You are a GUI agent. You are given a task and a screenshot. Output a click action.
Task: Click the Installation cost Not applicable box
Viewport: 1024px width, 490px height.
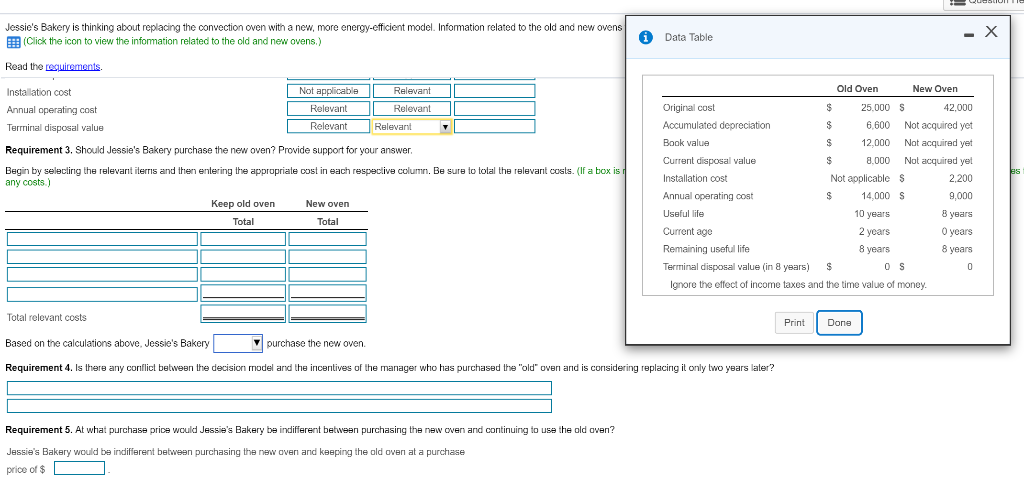point(328,91)
